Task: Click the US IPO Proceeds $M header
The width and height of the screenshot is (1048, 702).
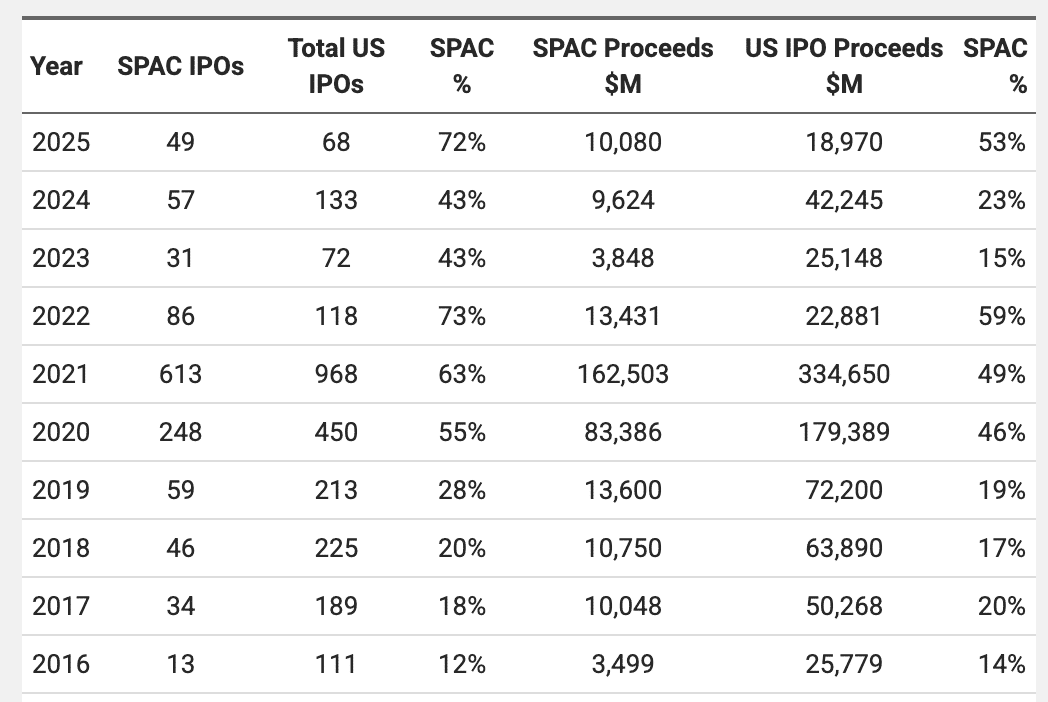Action: point(844,66)
